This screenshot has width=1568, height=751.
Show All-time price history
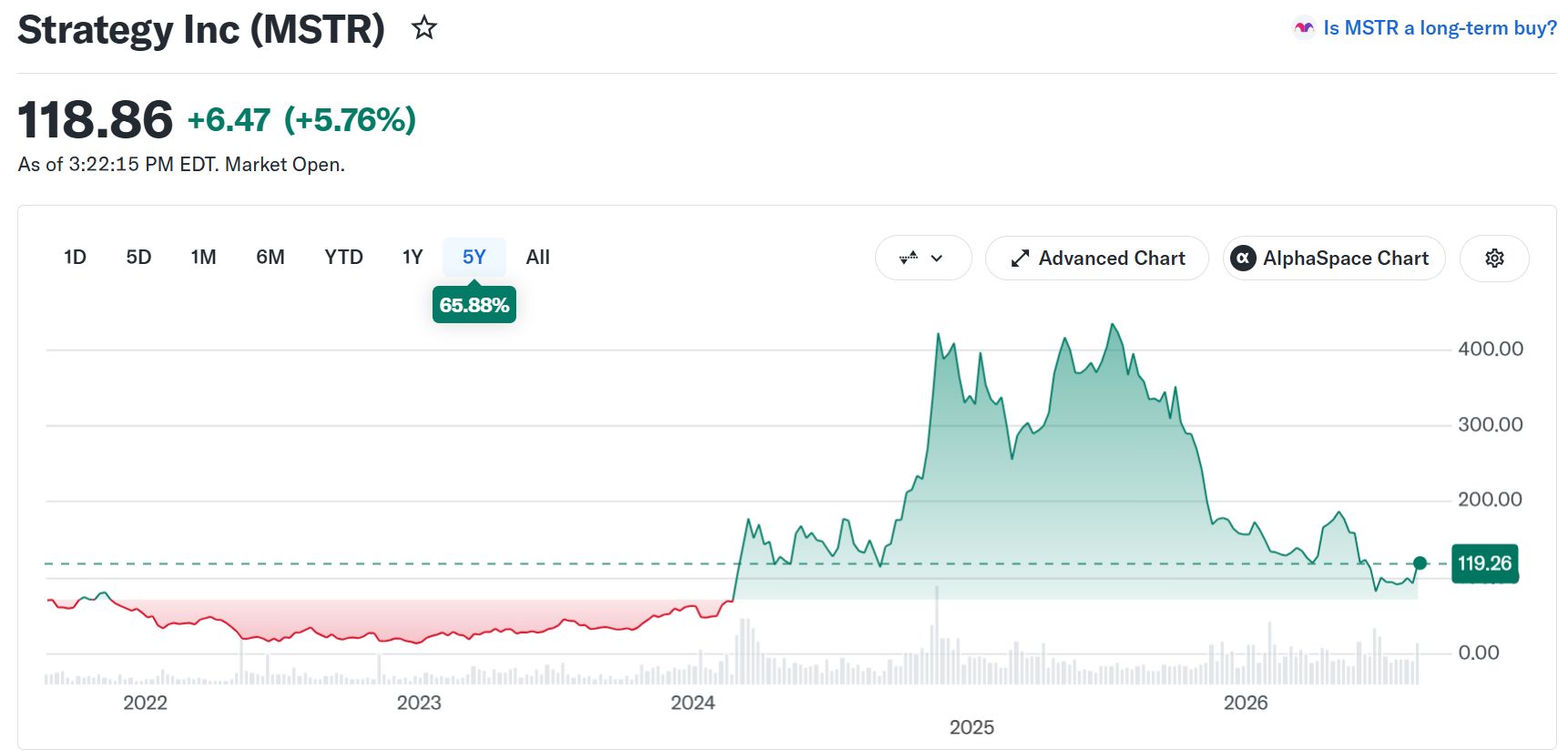537,258
